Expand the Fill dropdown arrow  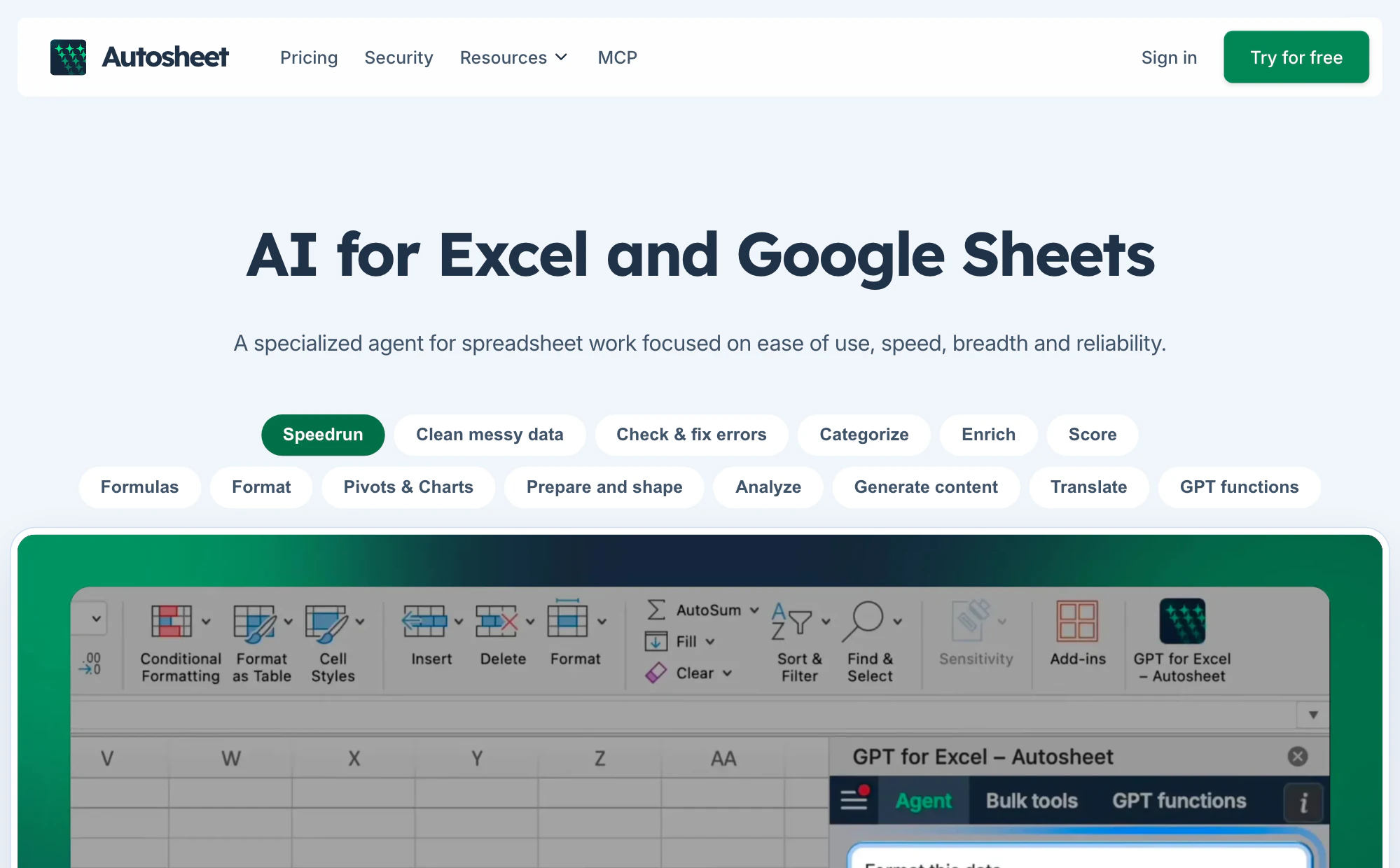(710, 641)
